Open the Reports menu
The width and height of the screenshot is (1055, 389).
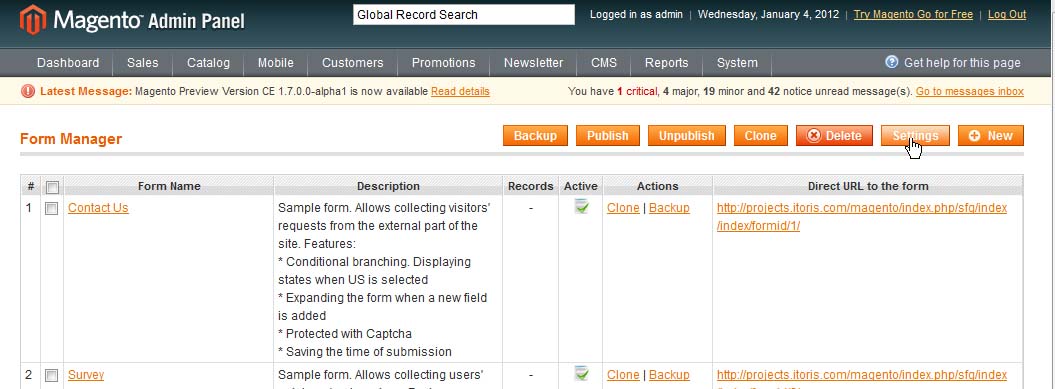coord(666,63)
